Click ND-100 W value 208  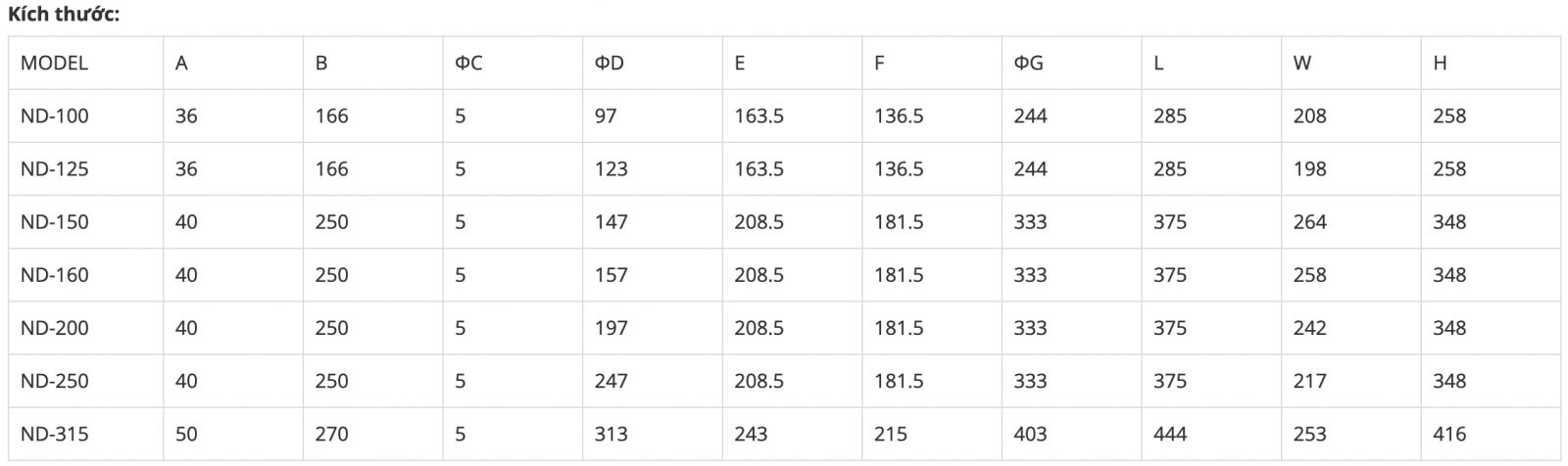[1310, 116]
